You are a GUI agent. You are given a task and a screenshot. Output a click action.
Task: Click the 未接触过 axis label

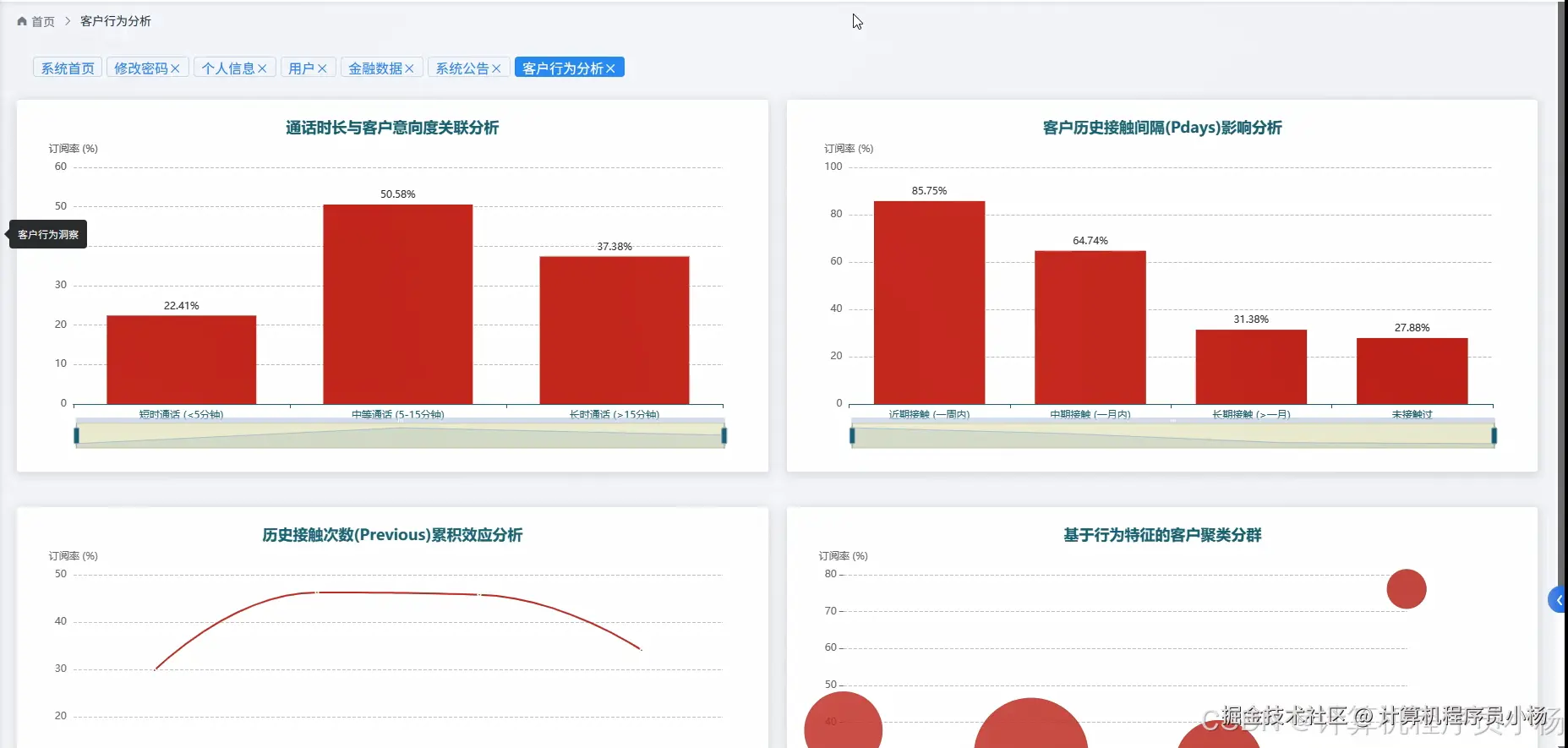[1412, 414]
